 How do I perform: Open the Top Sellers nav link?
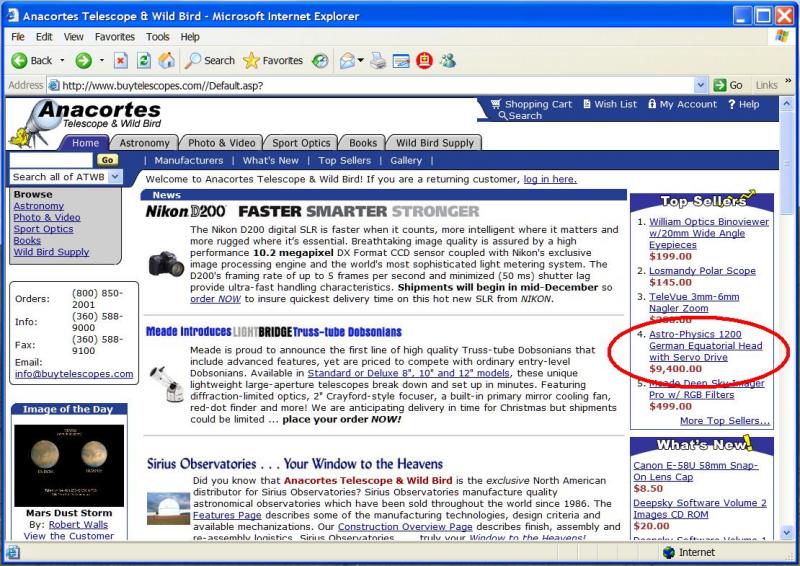coord(344,160)
